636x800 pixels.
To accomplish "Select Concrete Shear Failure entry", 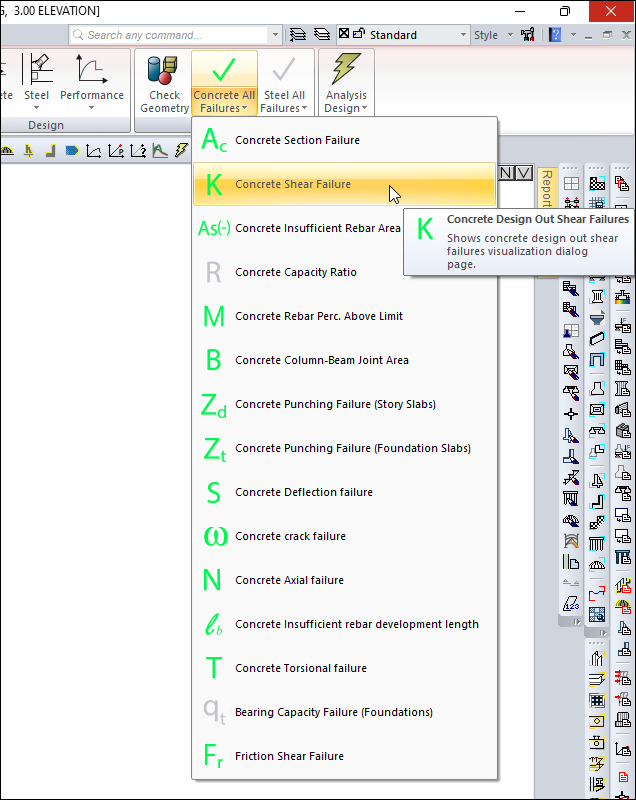I will coord(293,184).
